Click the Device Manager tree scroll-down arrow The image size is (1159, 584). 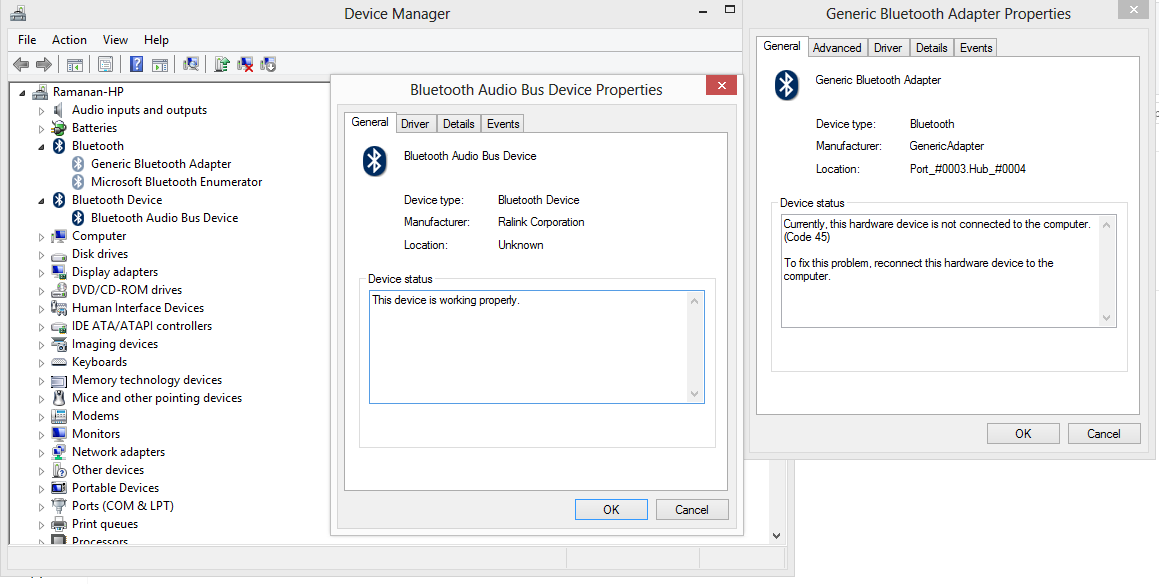776,535
